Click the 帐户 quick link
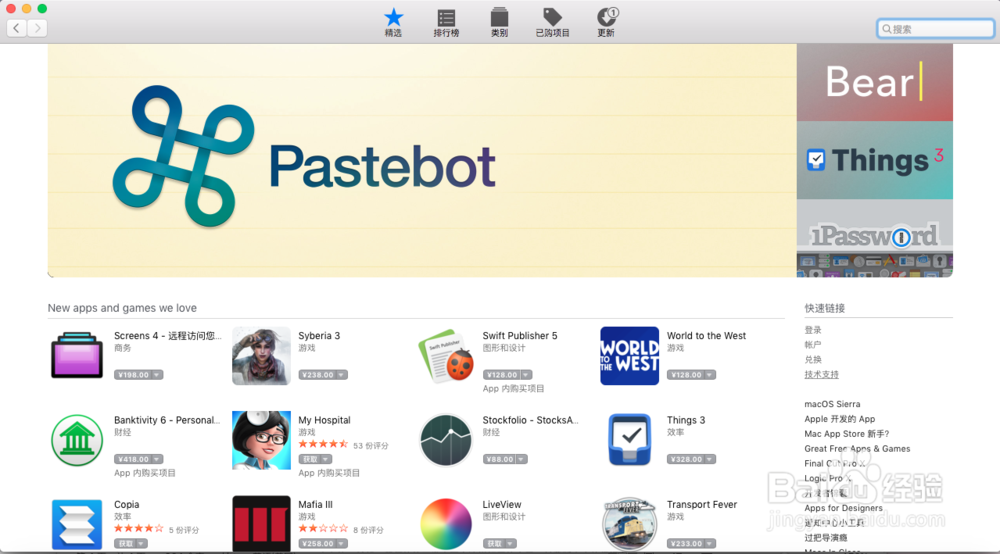Screen dimensions: 1000x554 pyautogui.click(x=812, y=345)
